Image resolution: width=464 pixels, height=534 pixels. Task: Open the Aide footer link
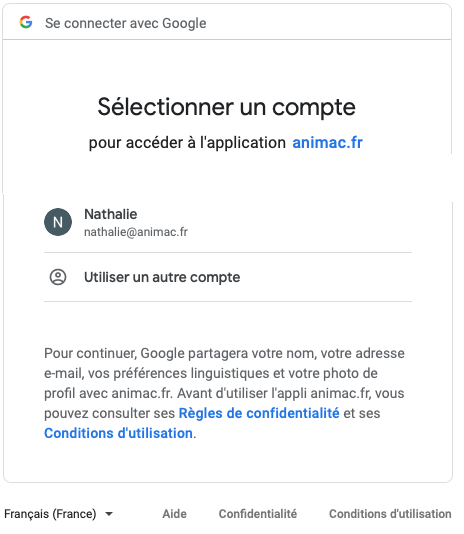(x=174, y=514)
